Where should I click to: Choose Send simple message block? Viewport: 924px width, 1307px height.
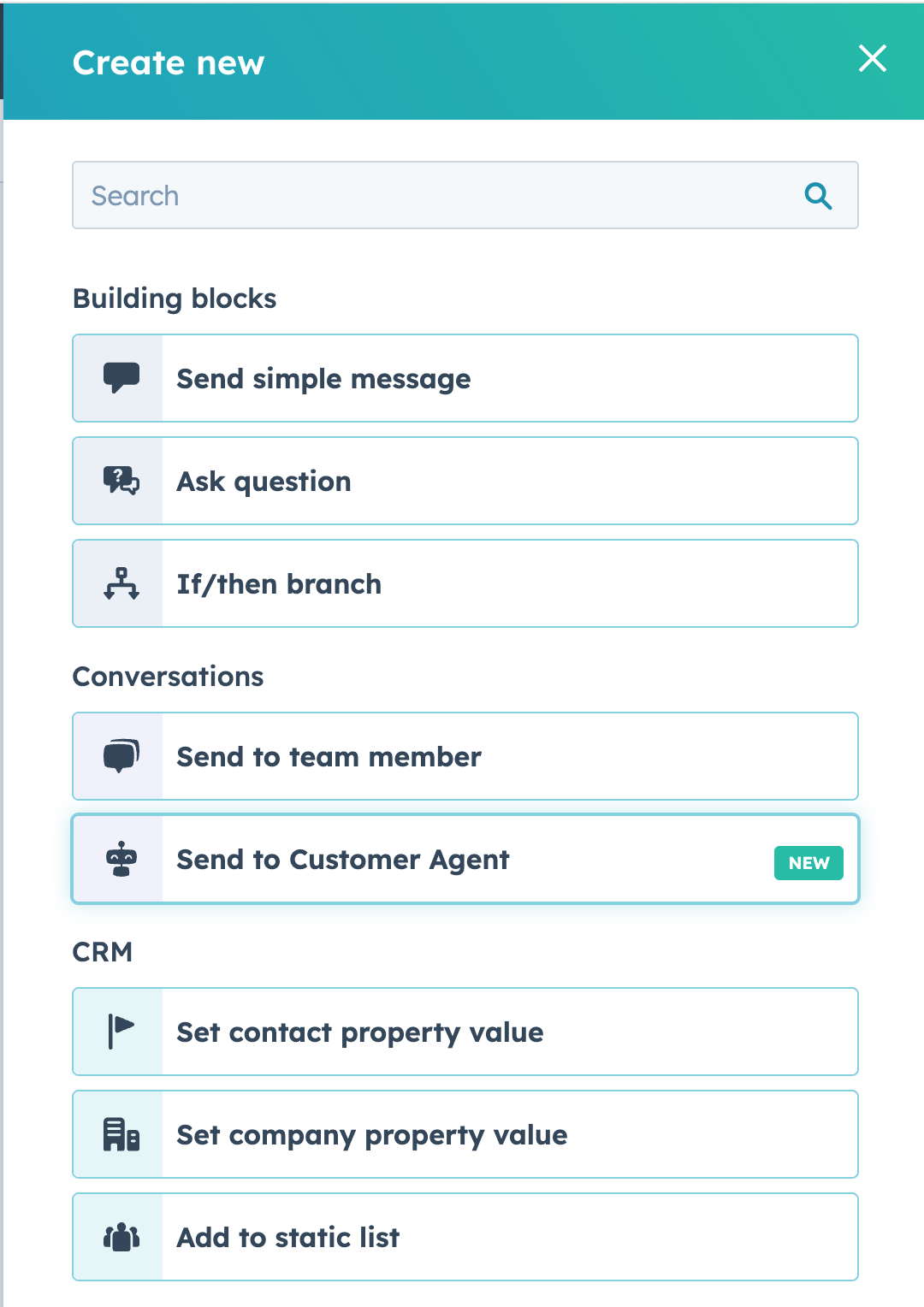465,378
